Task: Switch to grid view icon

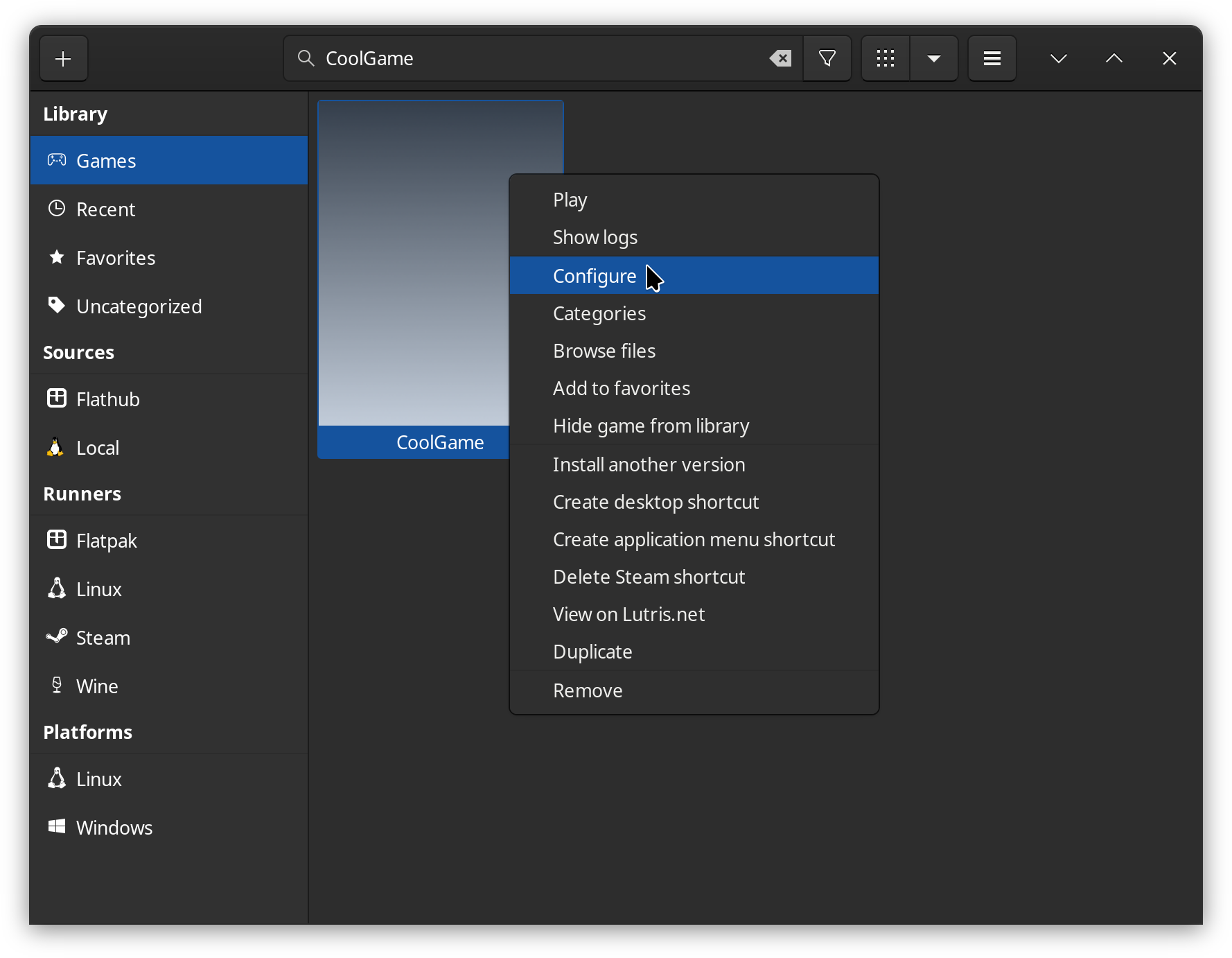Action: pyautogui.click(x=885, y=59)
